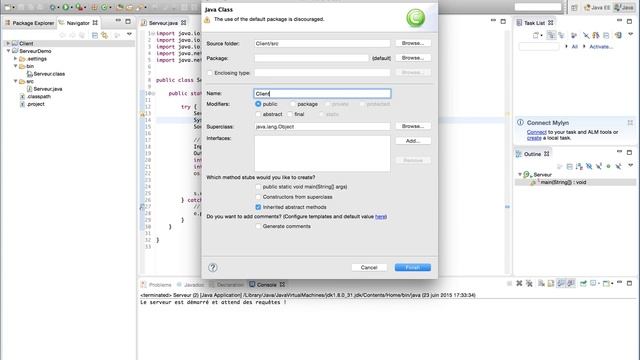Click the New Java Class green C toolbar icon
This screenshot has height=360, width=640.
tap(104, 7)
